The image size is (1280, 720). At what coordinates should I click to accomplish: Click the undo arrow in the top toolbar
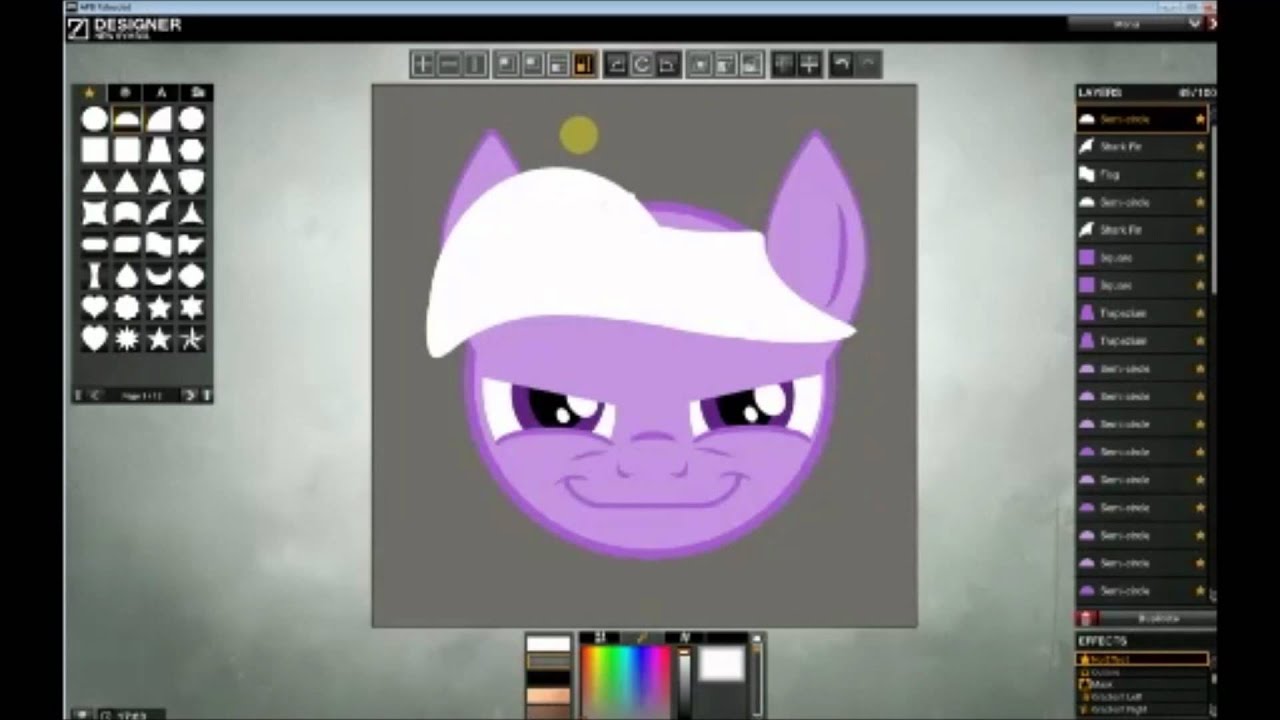click(842, 65)
